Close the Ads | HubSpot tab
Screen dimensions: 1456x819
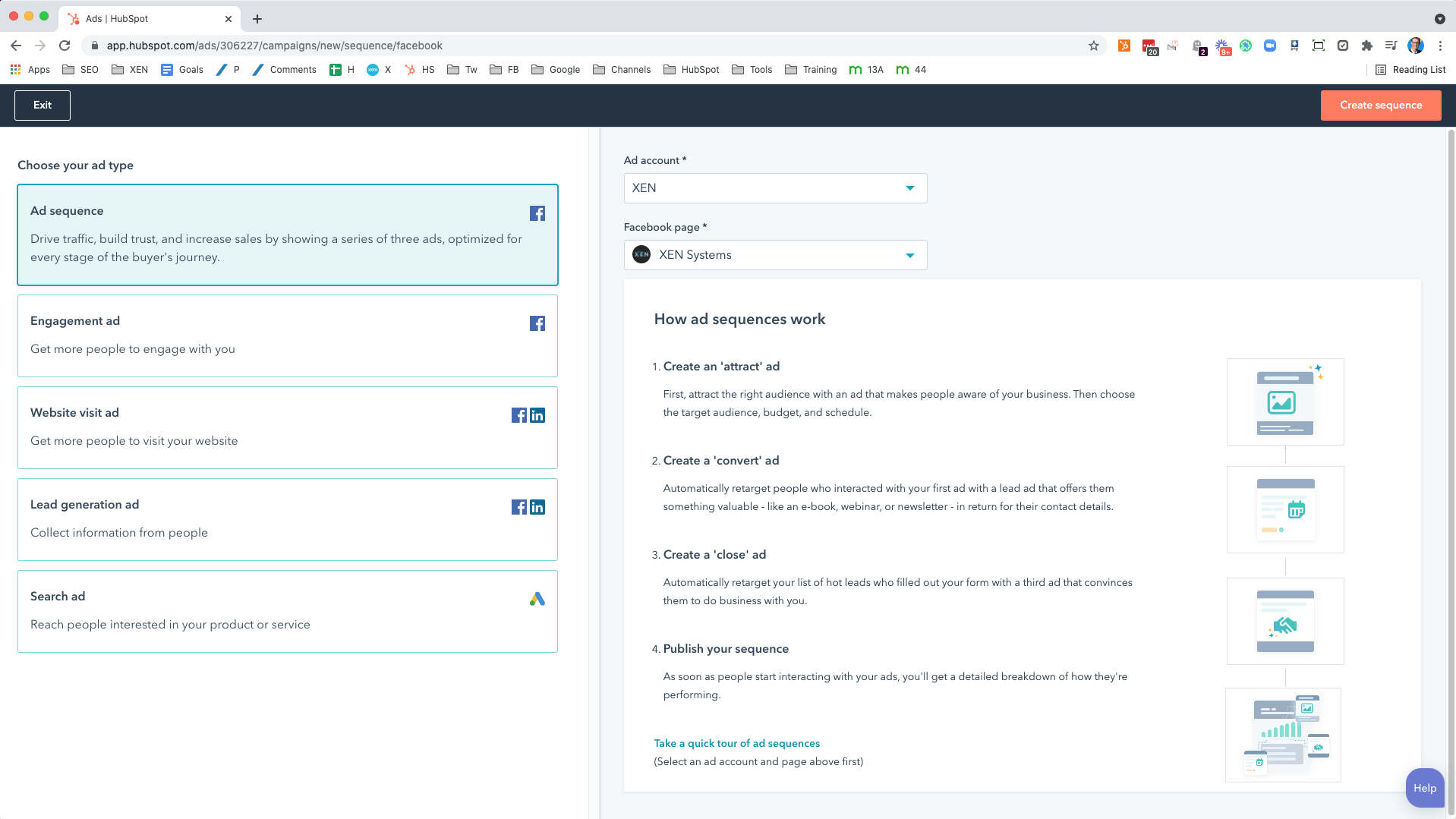coord(228,19)
